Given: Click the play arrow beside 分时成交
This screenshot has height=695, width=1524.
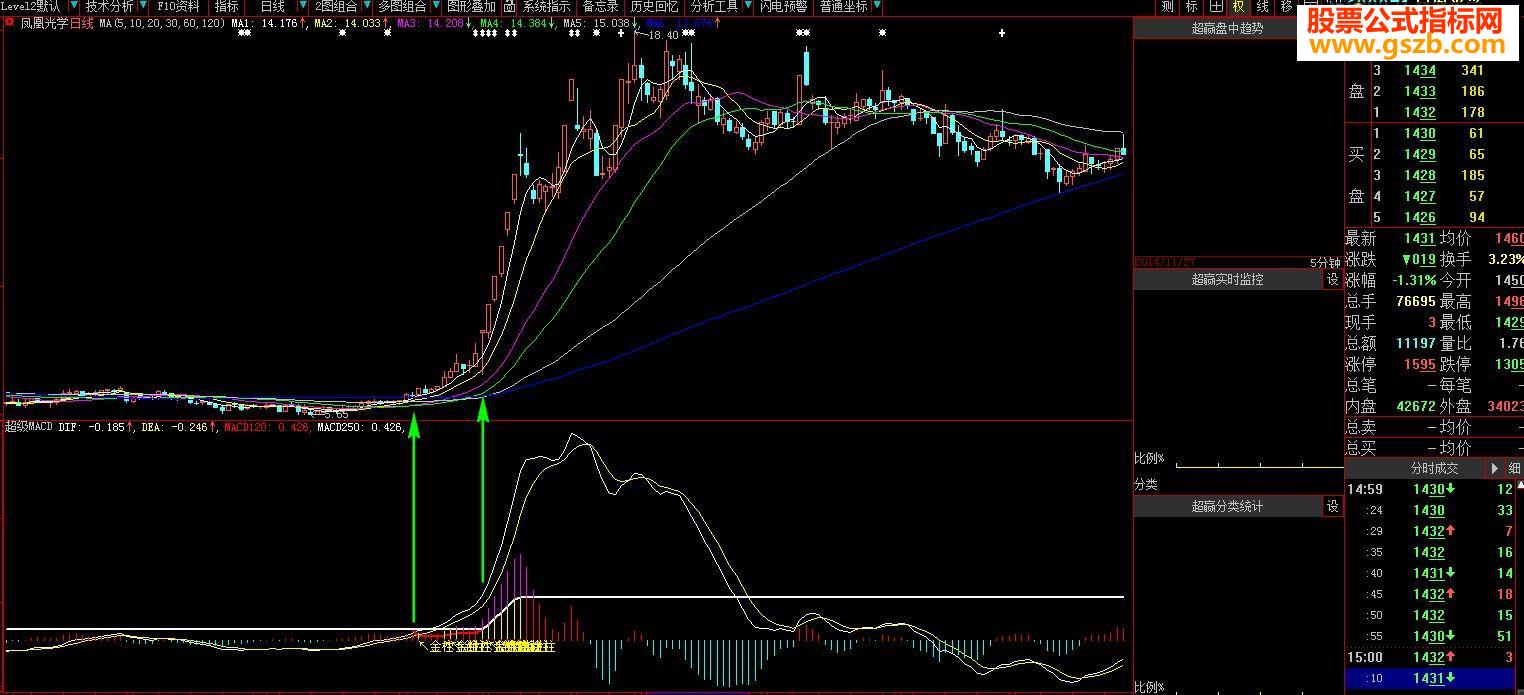Looking at the screenshot, I should [1496, 468].
